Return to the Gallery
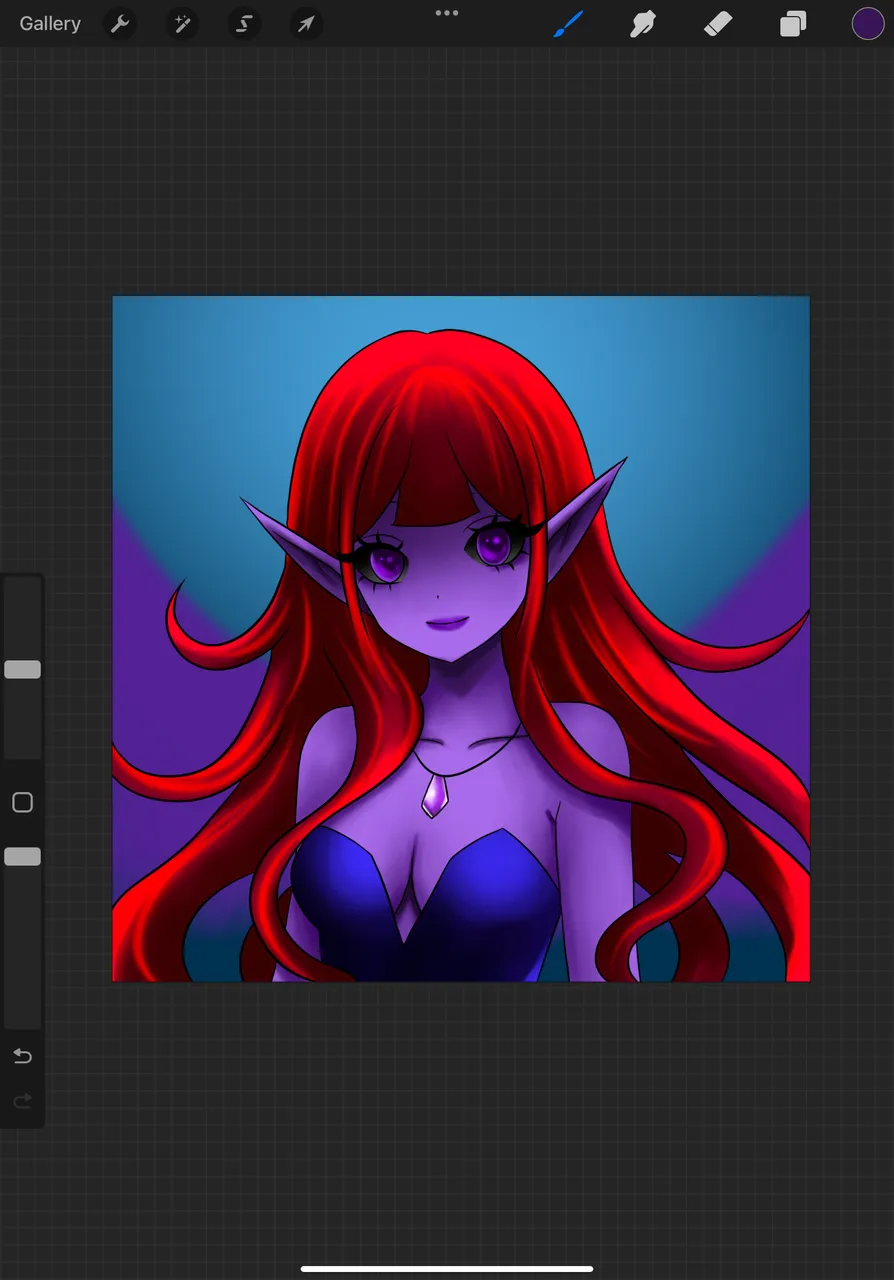Viewport: 894px width, 1280px height. [x=50, y=24]
